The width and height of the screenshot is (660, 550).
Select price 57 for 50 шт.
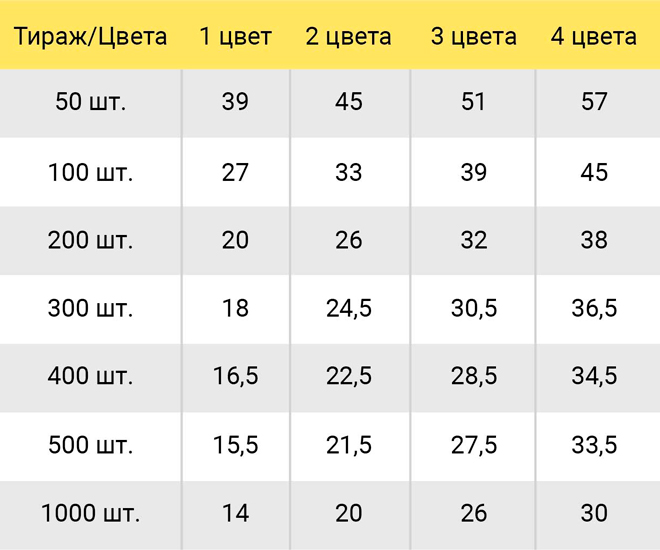click(594, 101)
